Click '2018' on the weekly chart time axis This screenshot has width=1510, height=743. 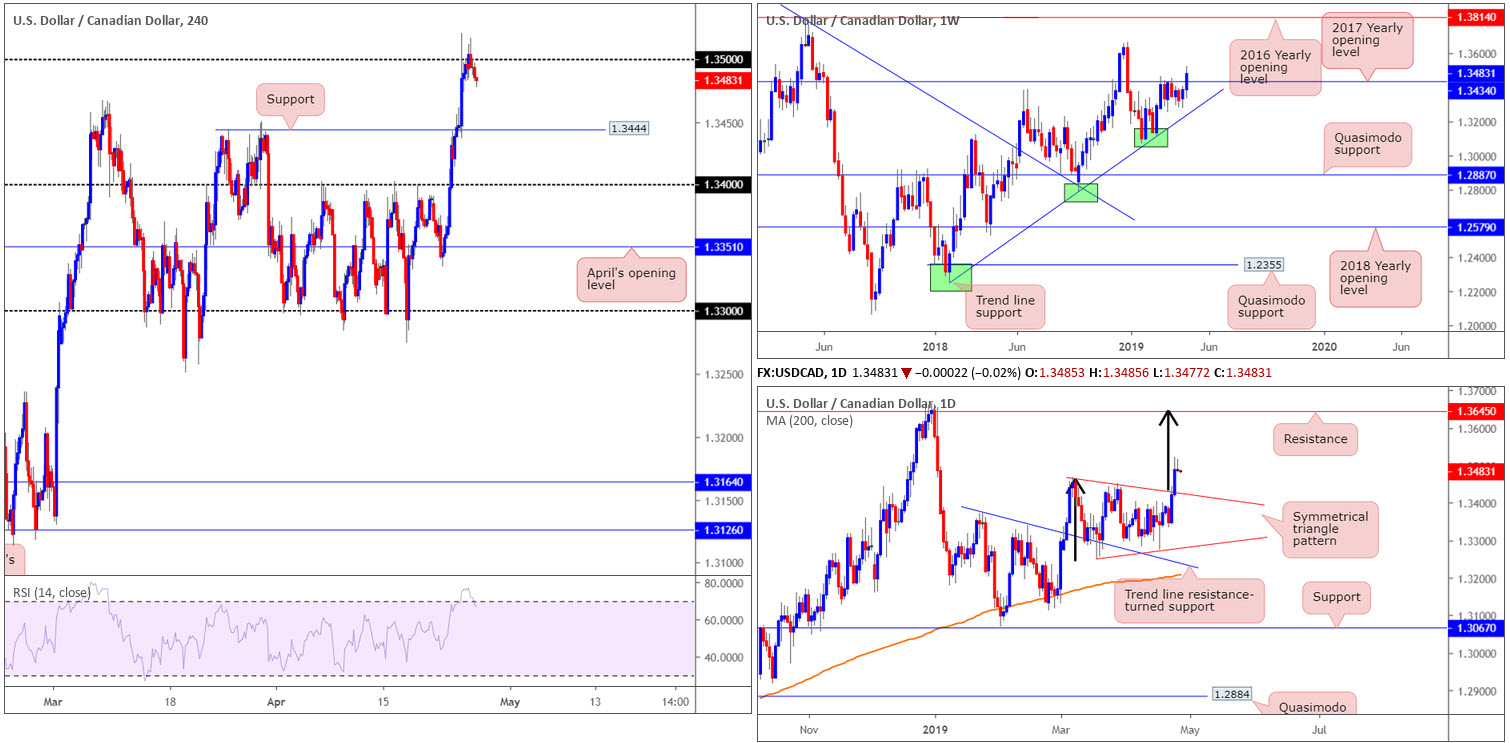[x=935, y=347]
